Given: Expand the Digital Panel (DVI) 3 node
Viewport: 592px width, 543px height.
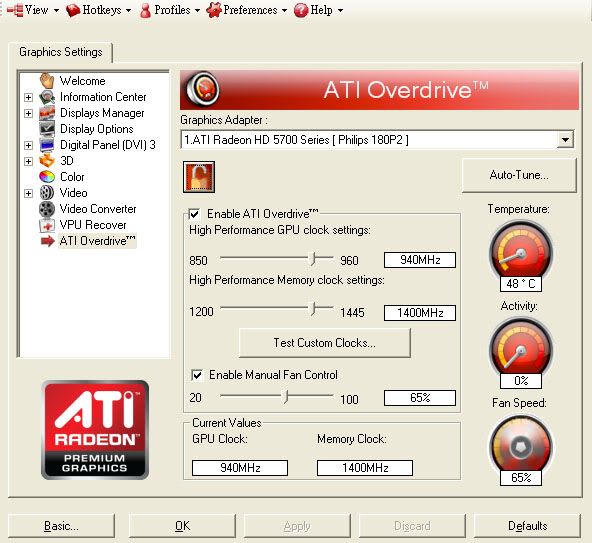Looking at the screenshot, I should [x=28, y=145].
